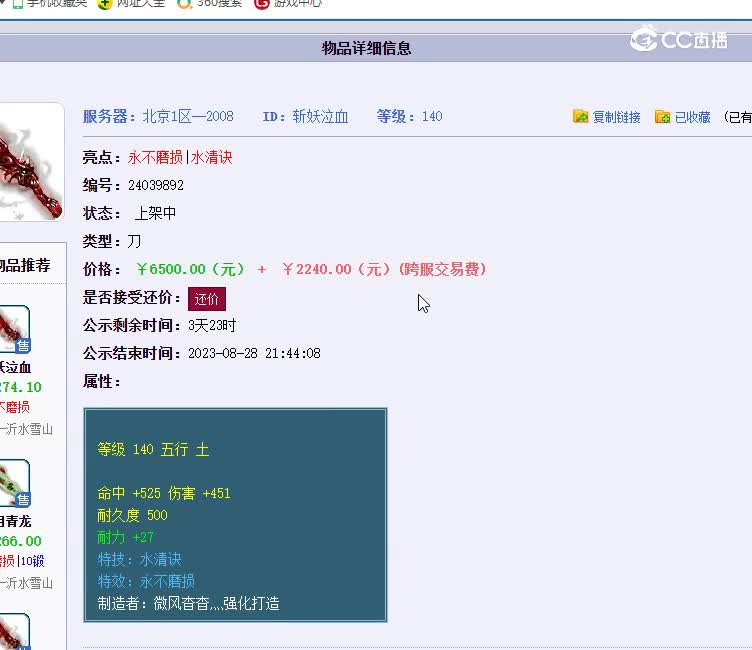Click the 特技：水清诀 line
752x650 pixels.
pos(140,559)
